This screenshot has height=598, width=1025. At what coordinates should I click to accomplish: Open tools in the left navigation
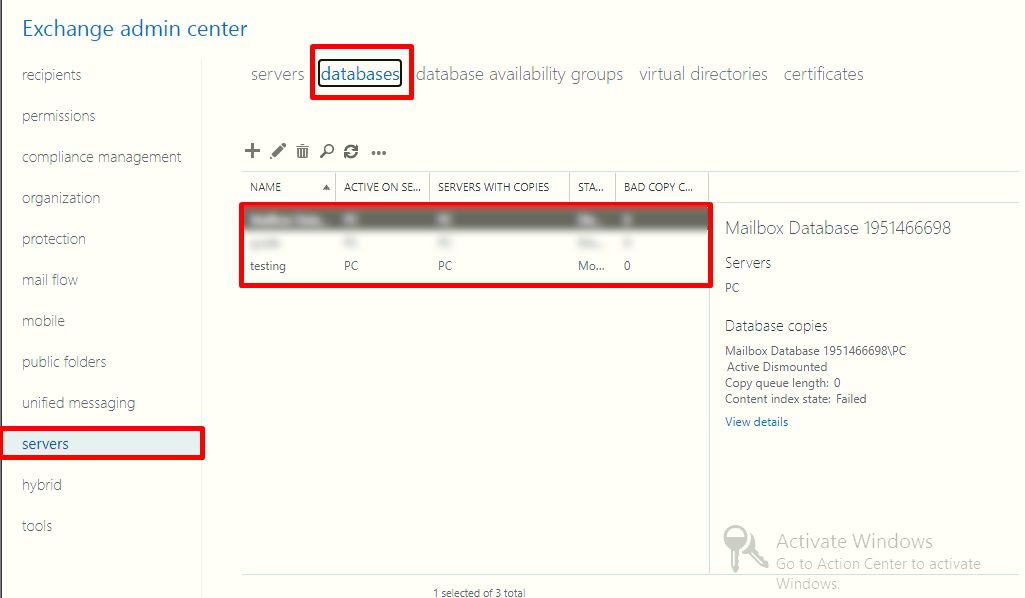[x=37, y=525]
